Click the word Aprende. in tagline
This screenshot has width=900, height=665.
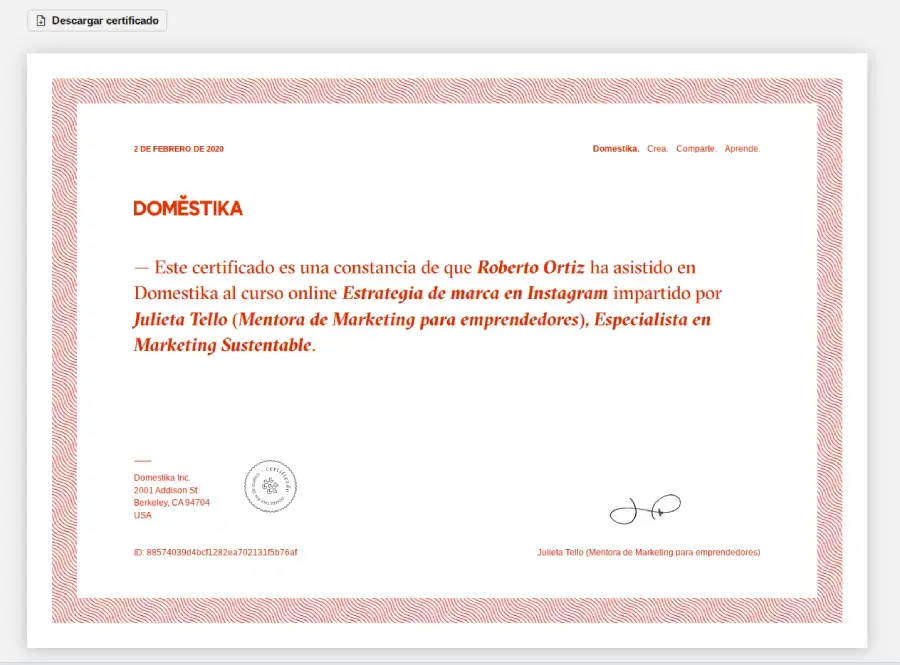[742, 149]
